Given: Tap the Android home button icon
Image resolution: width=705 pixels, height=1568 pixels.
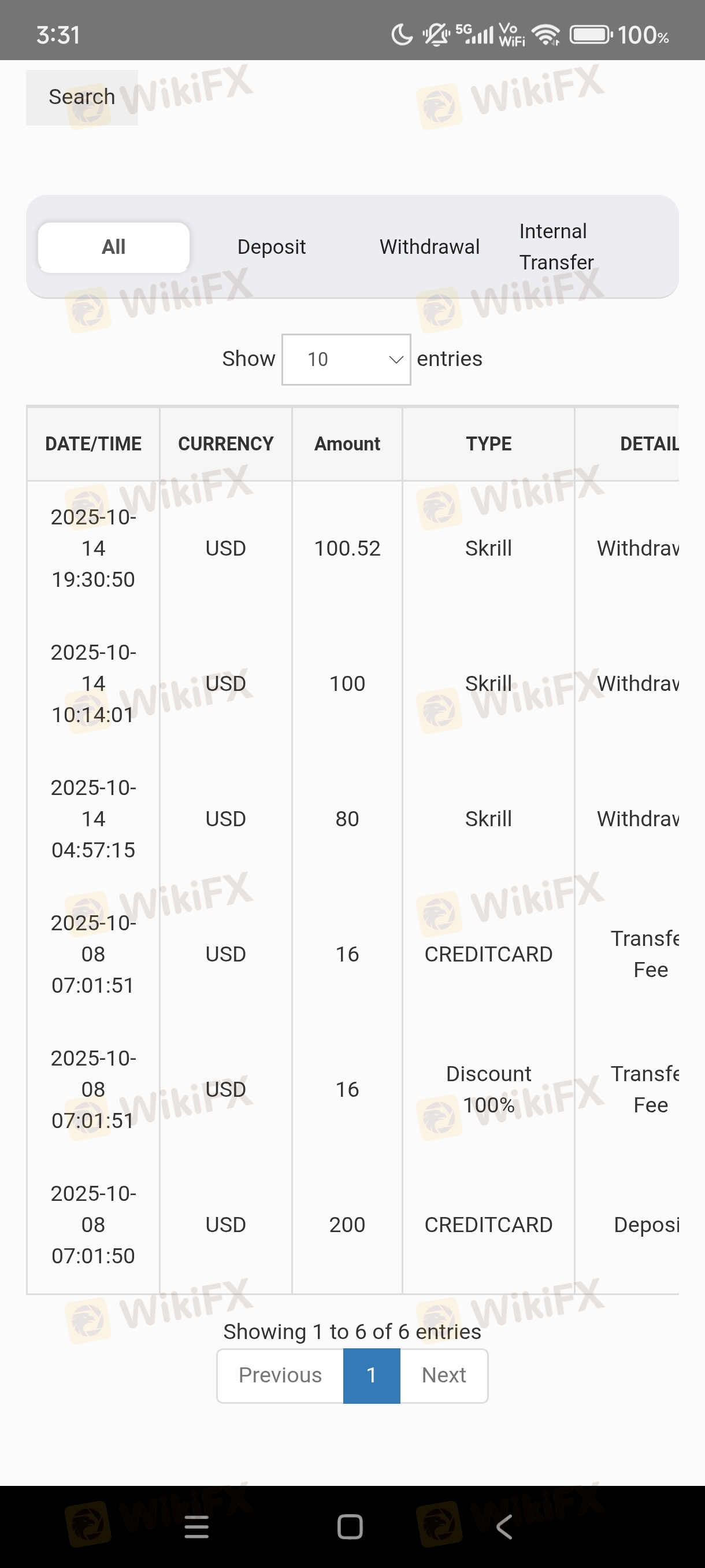Looking at the screenshot, I should click(350, 1526).
